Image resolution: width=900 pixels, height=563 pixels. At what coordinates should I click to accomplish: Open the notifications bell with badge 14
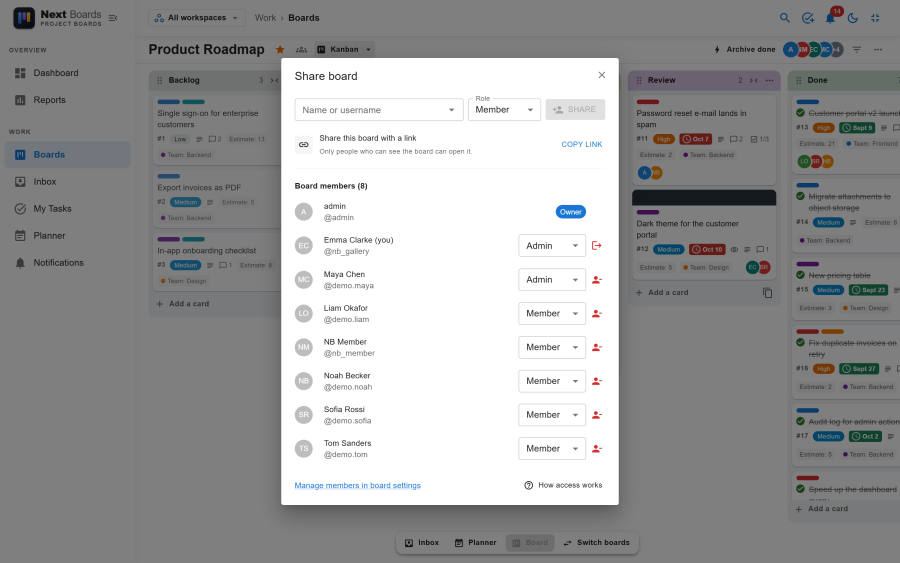(x=831, y=18)
